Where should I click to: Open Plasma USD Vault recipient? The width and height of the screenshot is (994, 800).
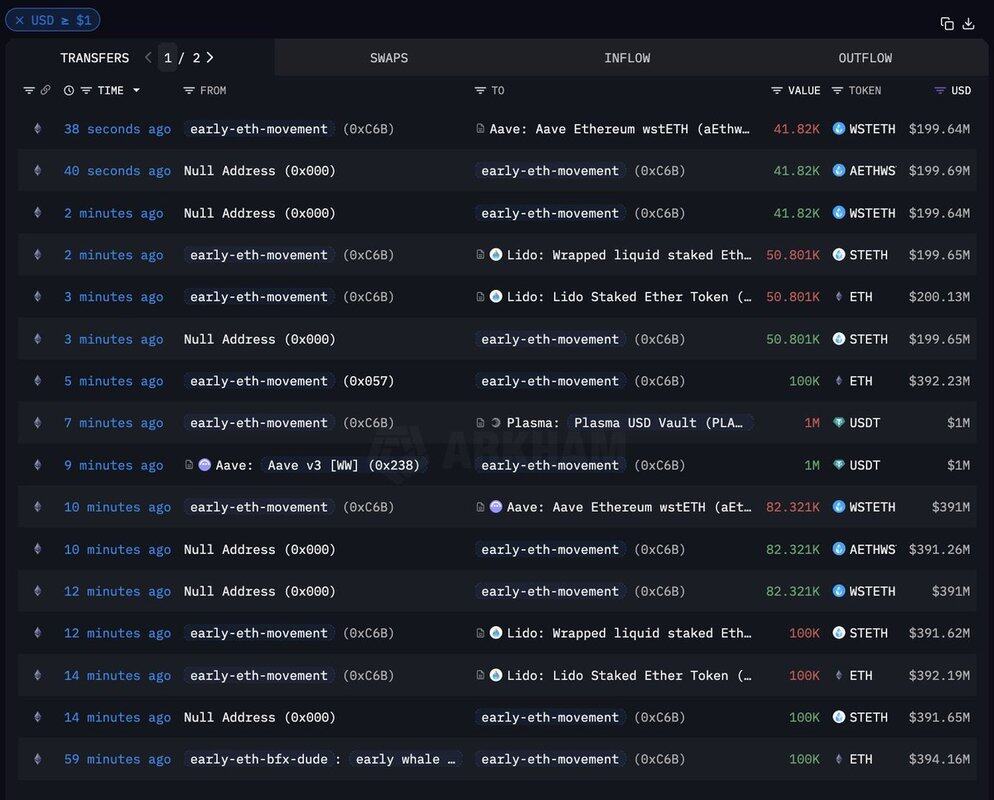click(659, 423)
